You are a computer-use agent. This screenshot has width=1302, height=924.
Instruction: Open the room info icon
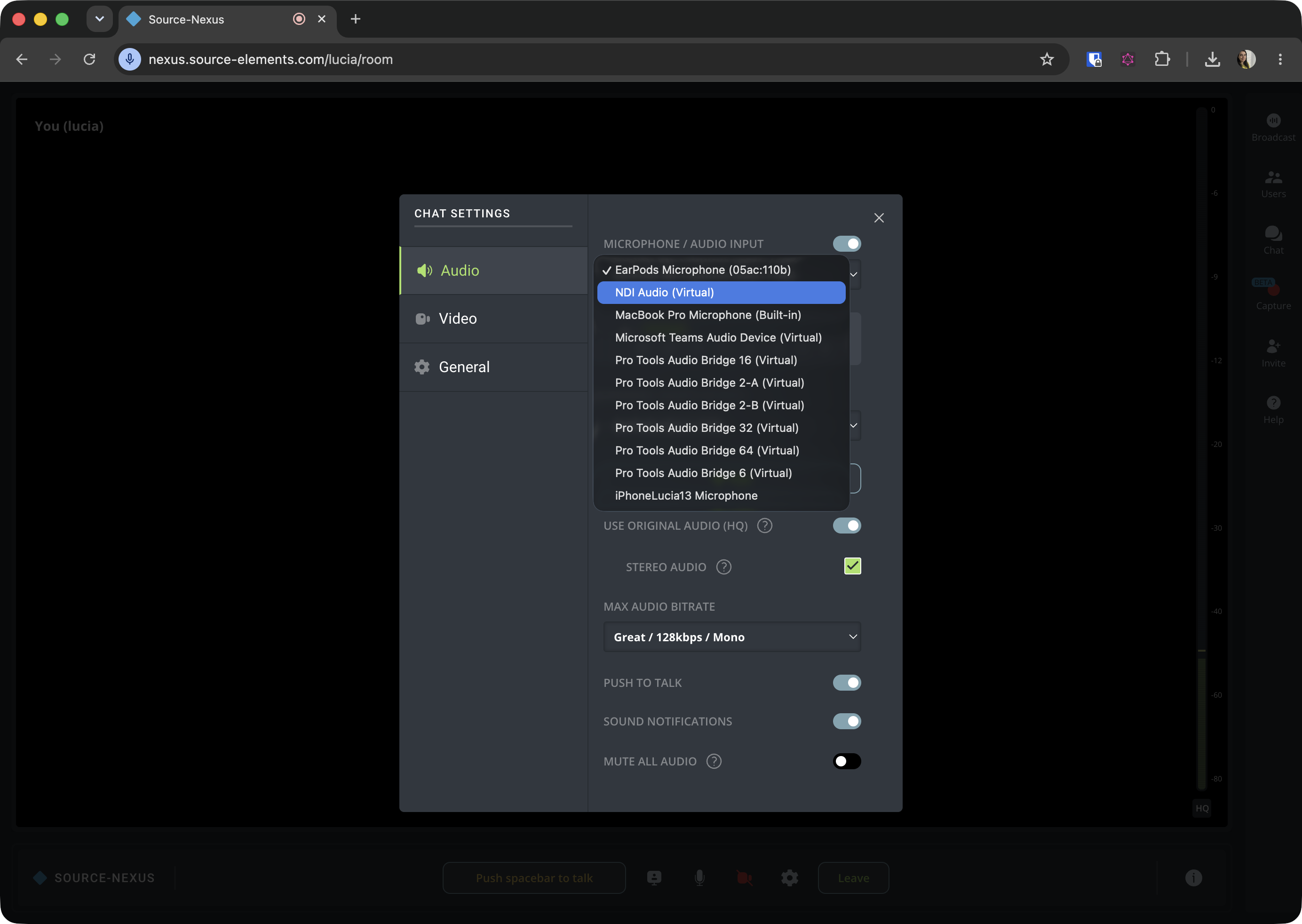(x=1193, y=878)
